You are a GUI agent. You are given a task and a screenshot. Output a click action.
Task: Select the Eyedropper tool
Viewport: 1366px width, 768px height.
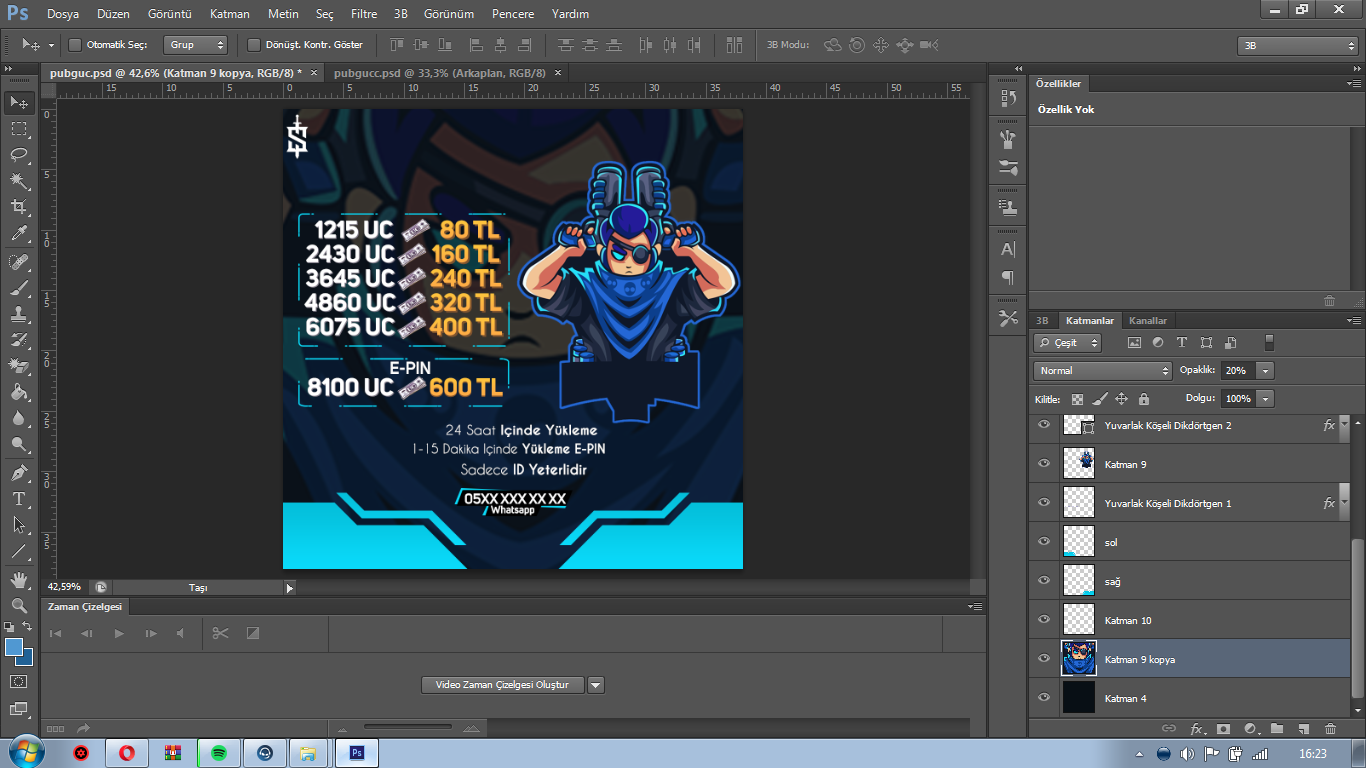19,234
